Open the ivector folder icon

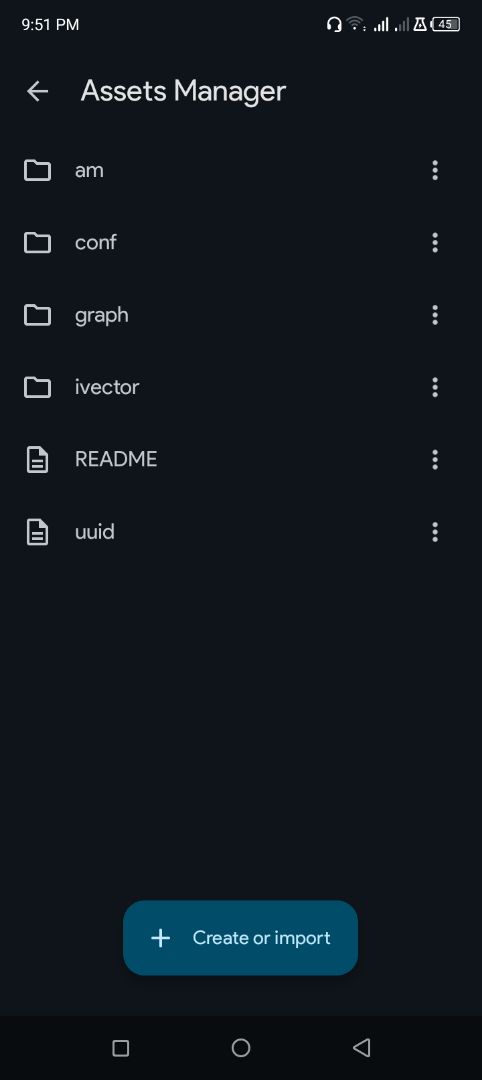(37, 387)
